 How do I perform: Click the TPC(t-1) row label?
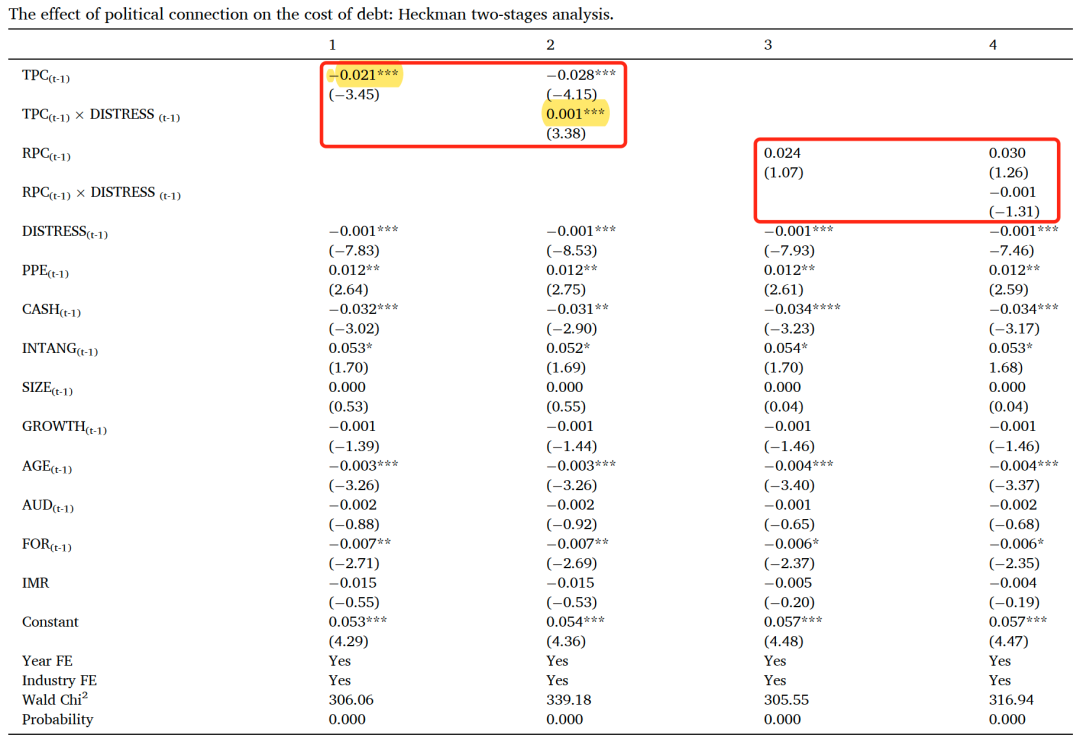pos(45,76)
